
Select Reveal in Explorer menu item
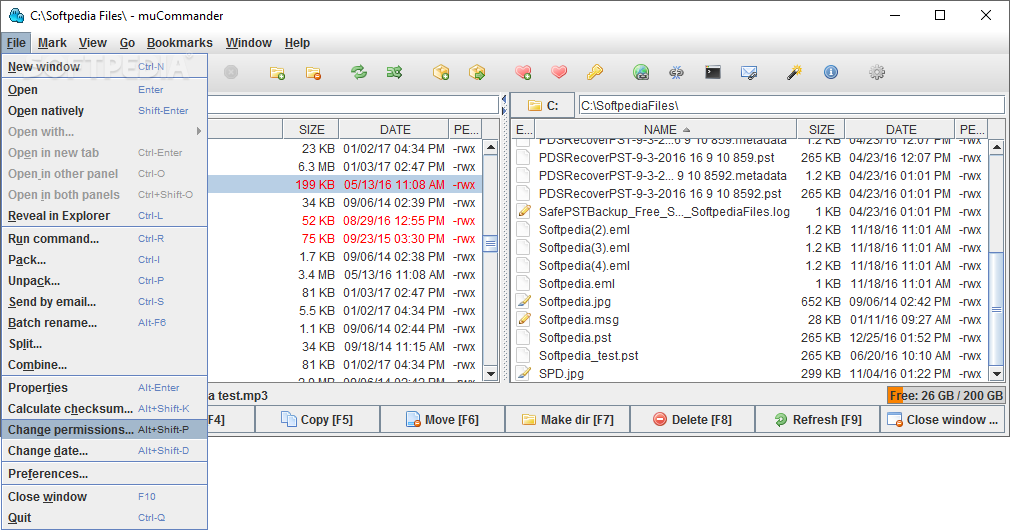point(104,216)
